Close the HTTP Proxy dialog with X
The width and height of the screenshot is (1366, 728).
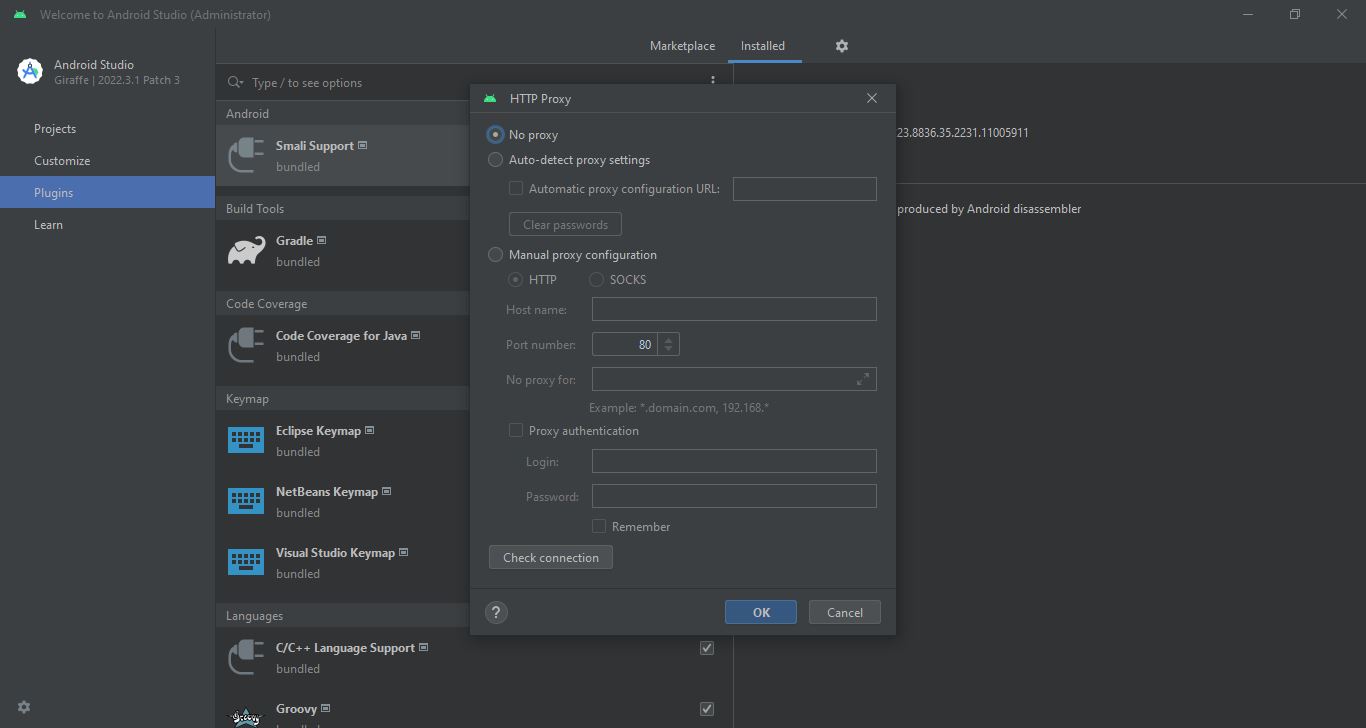click(x=872, y=98)
